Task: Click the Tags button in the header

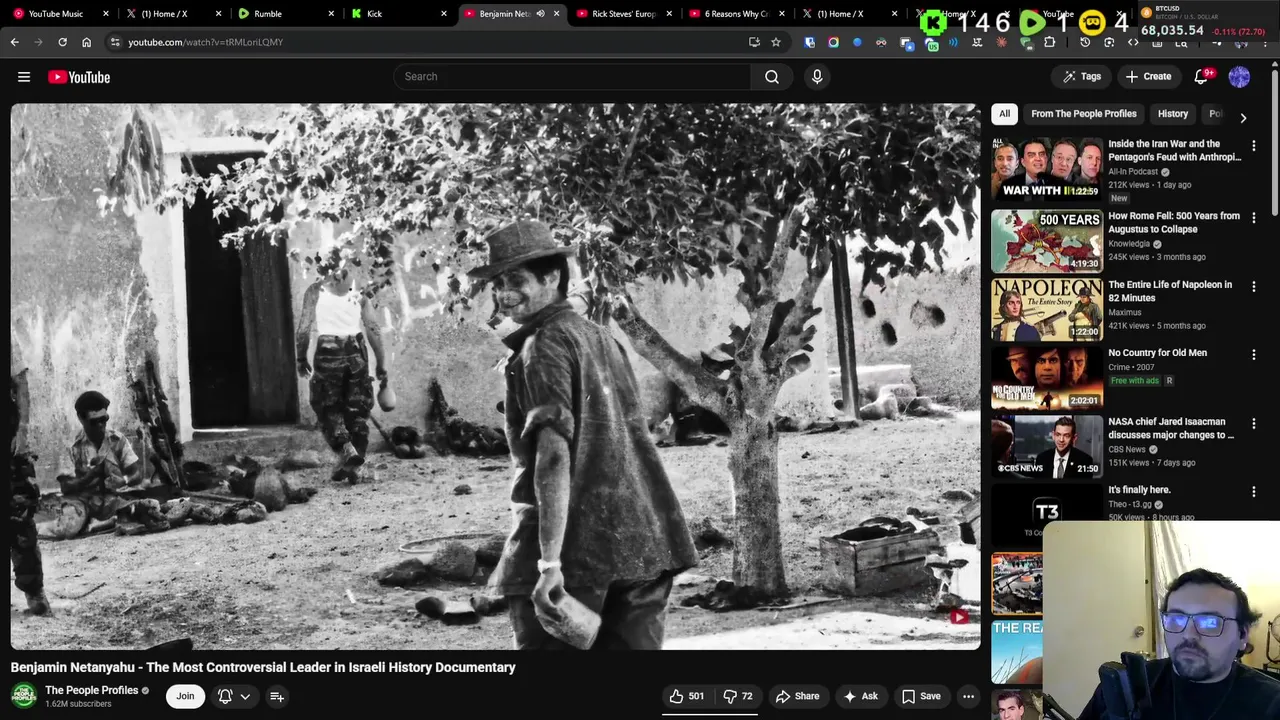Action: pos(1082,77)
